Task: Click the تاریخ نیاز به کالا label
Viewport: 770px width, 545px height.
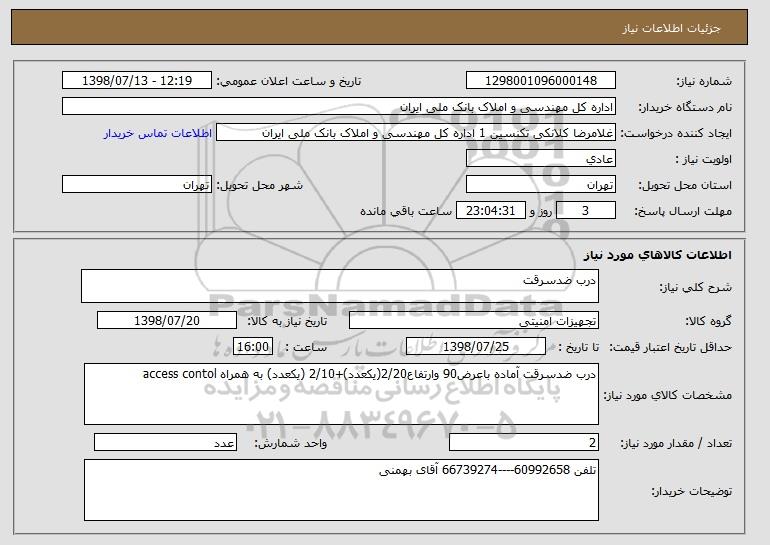Action: point(287,321)
